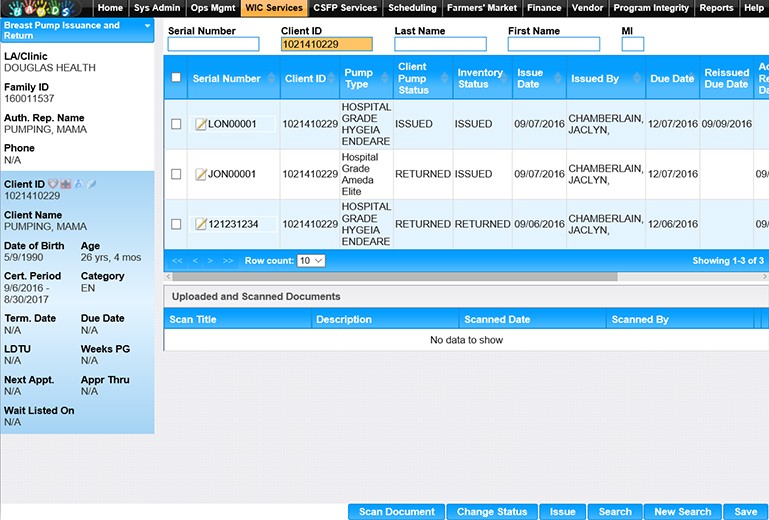The image size is (769, 520).
Task: Click the Change Status button
Action: (x=491, y=512)
